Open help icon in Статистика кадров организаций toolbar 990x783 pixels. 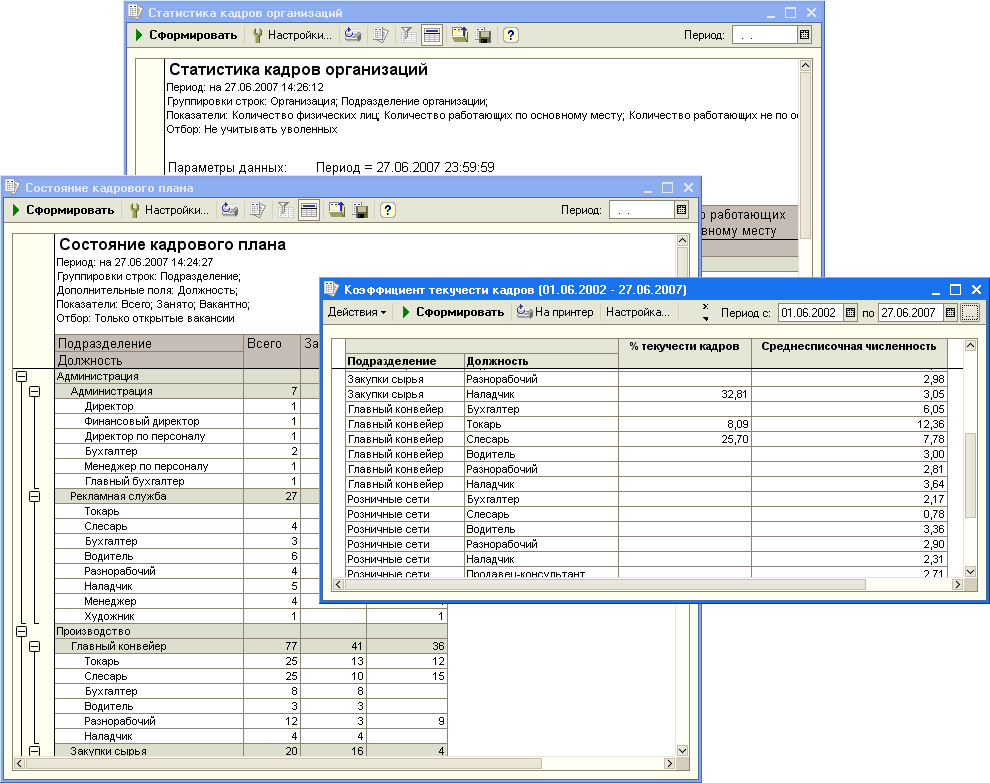[x=511, y=35]
